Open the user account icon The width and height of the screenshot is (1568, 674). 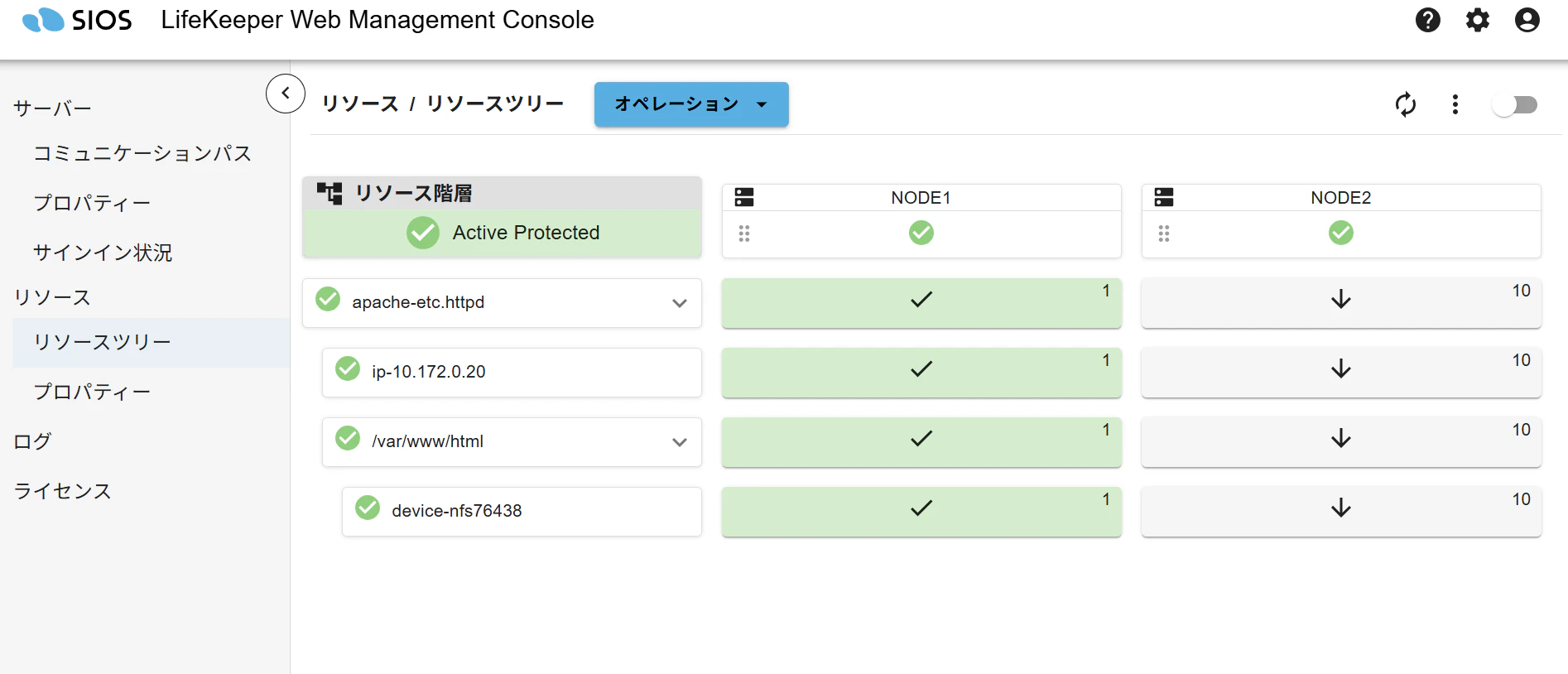point(1527,20)
